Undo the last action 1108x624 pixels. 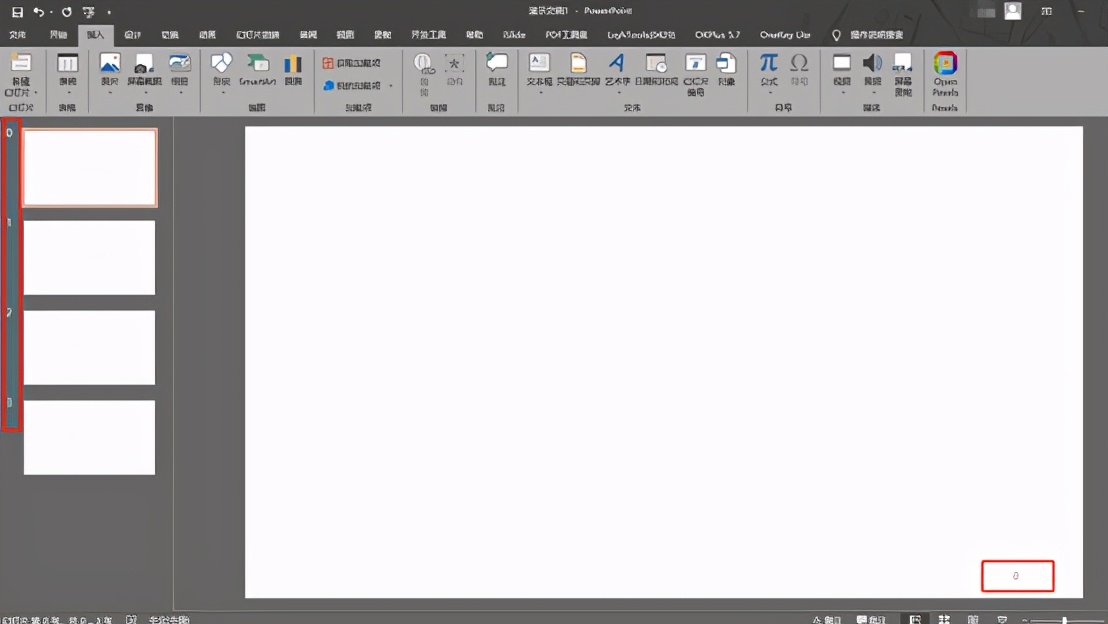coord(38,12)
